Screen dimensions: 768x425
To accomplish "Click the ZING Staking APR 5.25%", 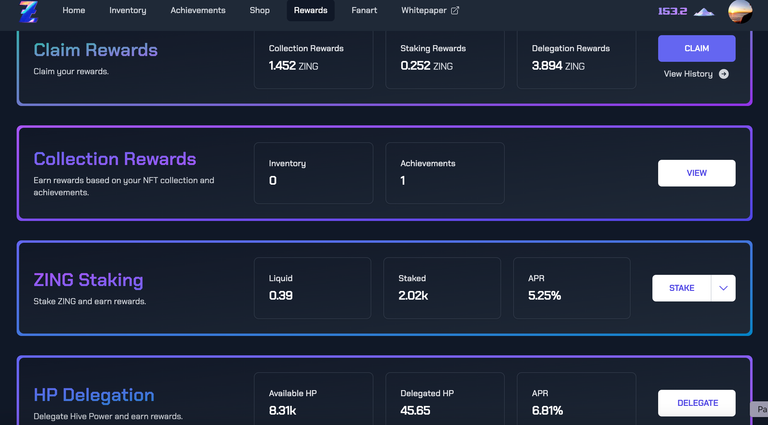I will tap(544, 296).
